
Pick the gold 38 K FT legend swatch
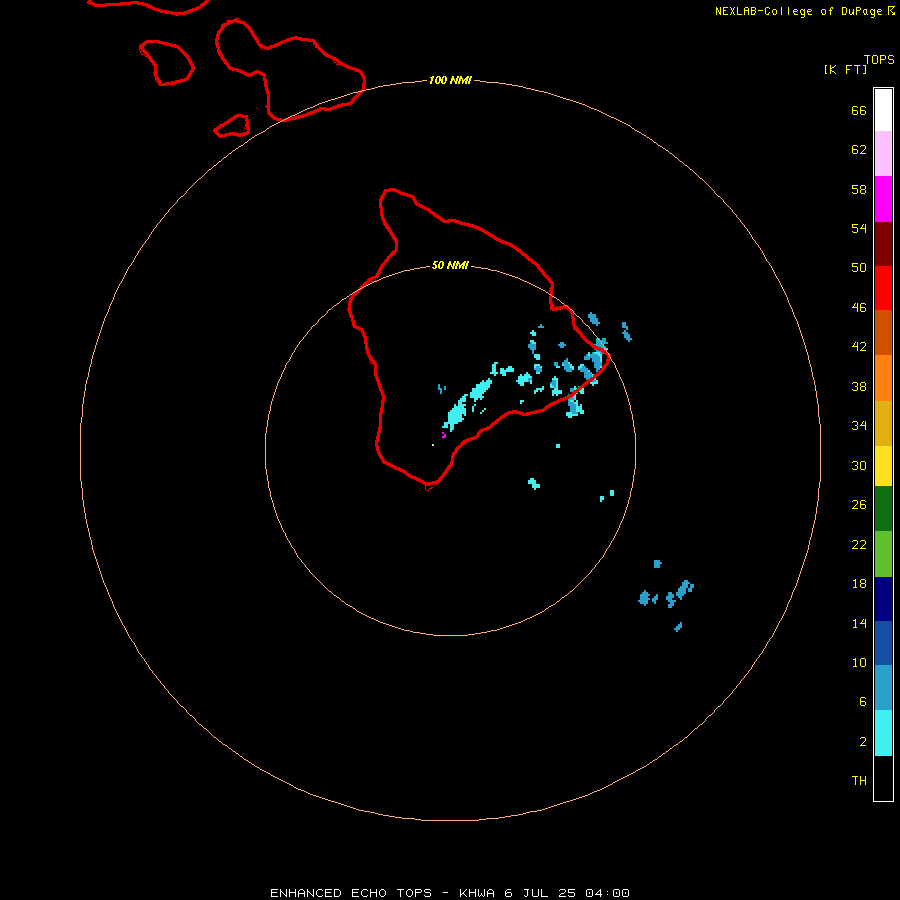pyautogui.click(x=883, y=423)
